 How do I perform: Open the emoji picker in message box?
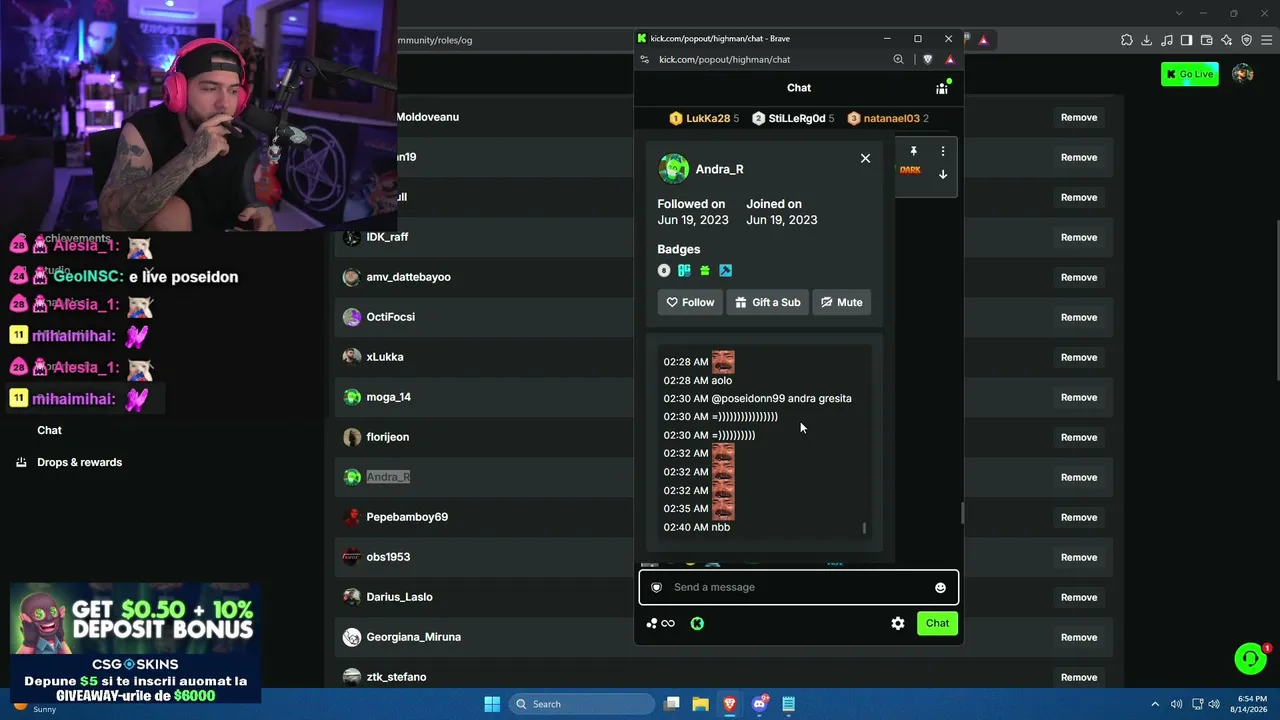click(x=940, y=587)
